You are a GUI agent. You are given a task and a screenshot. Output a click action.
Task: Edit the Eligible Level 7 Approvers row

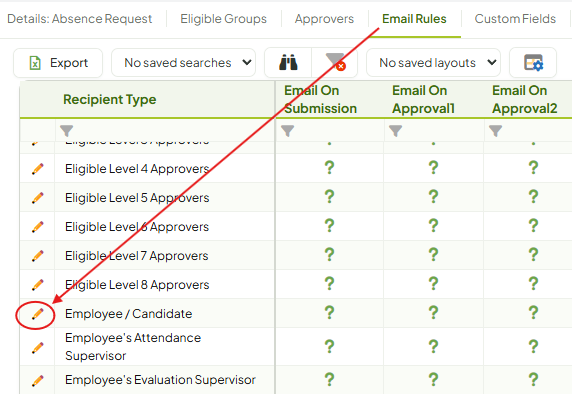pyautogui.click(x=38, y=256)
